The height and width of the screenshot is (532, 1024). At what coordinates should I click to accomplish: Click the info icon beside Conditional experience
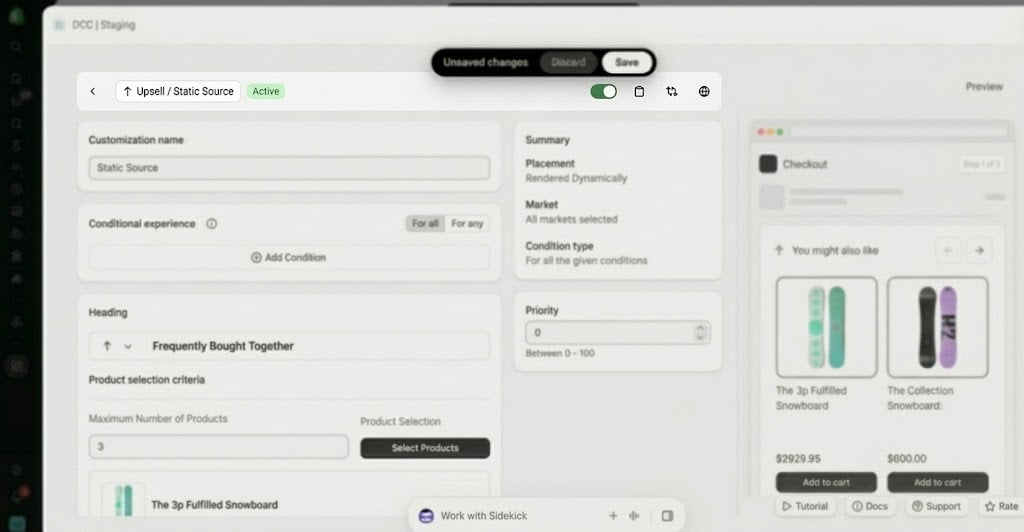[212, 223]
